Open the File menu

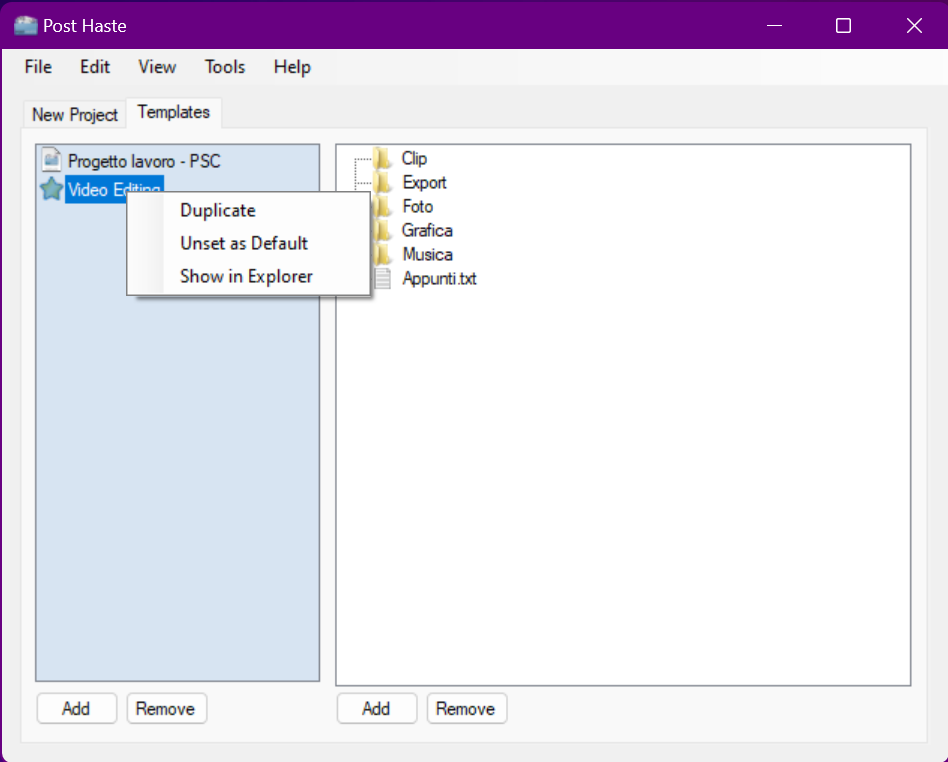point(38,67)
